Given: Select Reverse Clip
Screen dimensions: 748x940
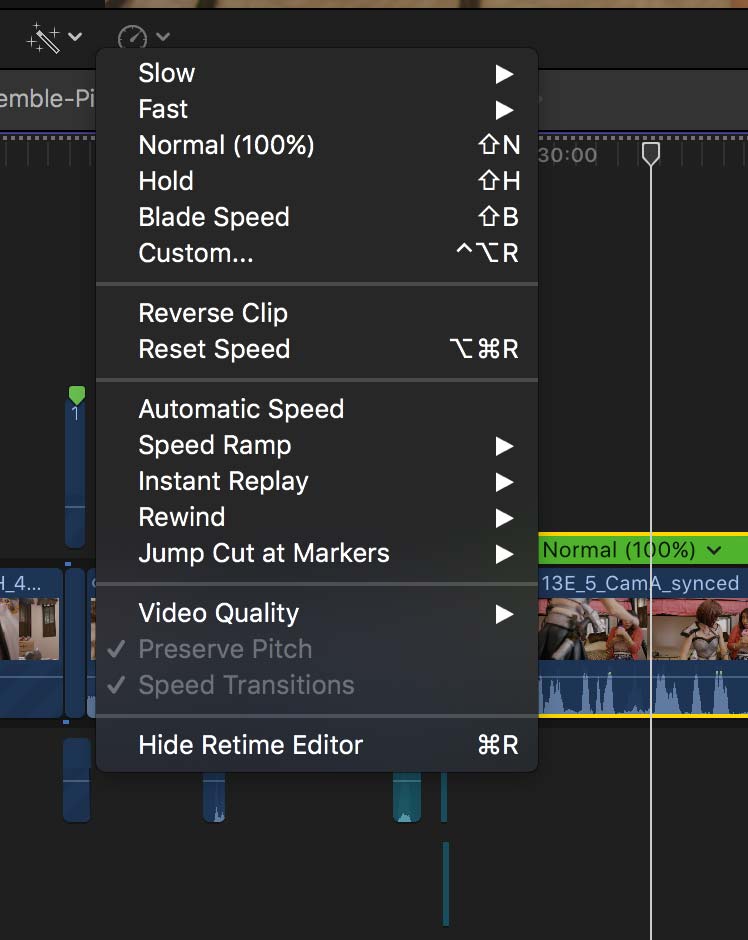Looking at the screenshot, I should click(x=316, y=314).
